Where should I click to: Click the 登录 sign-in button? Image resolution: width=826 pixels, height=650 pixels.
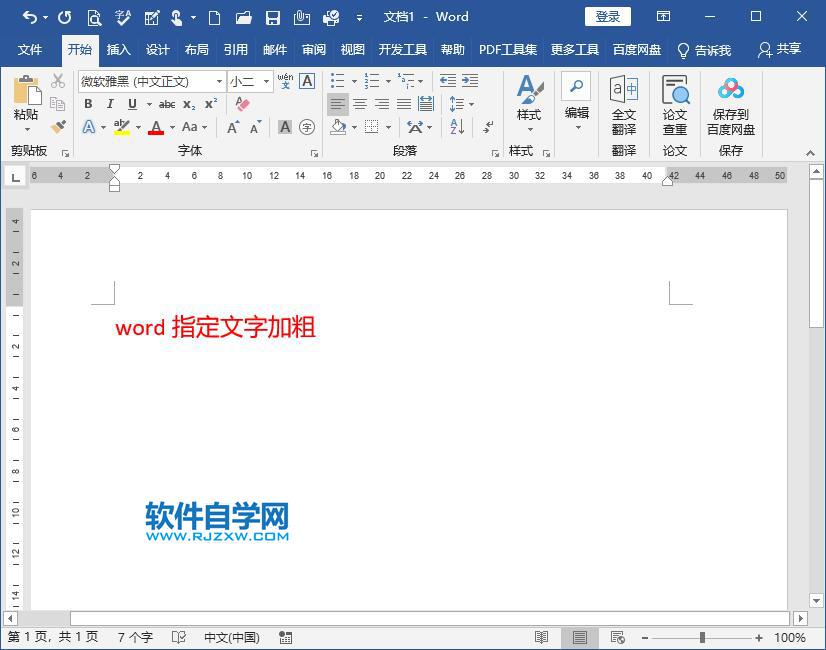click(x=607, y=16)
